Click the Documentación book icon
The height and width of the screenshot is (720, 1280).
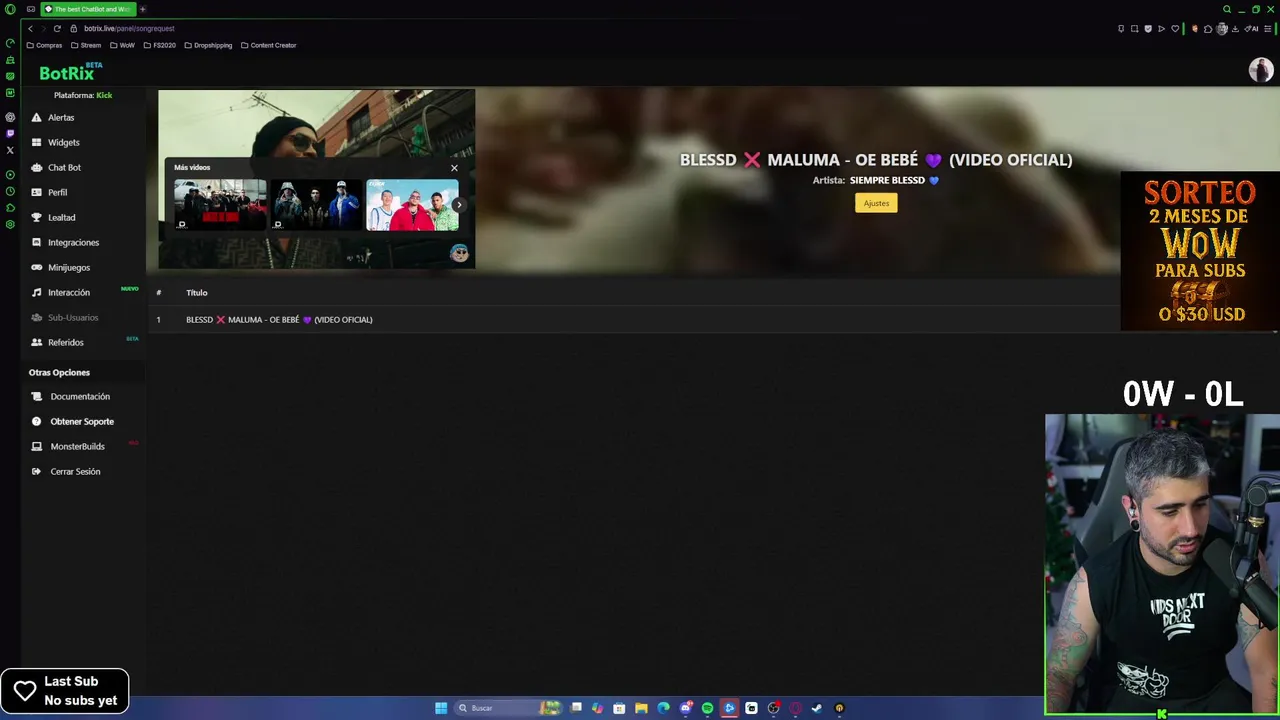click(37, 396)
